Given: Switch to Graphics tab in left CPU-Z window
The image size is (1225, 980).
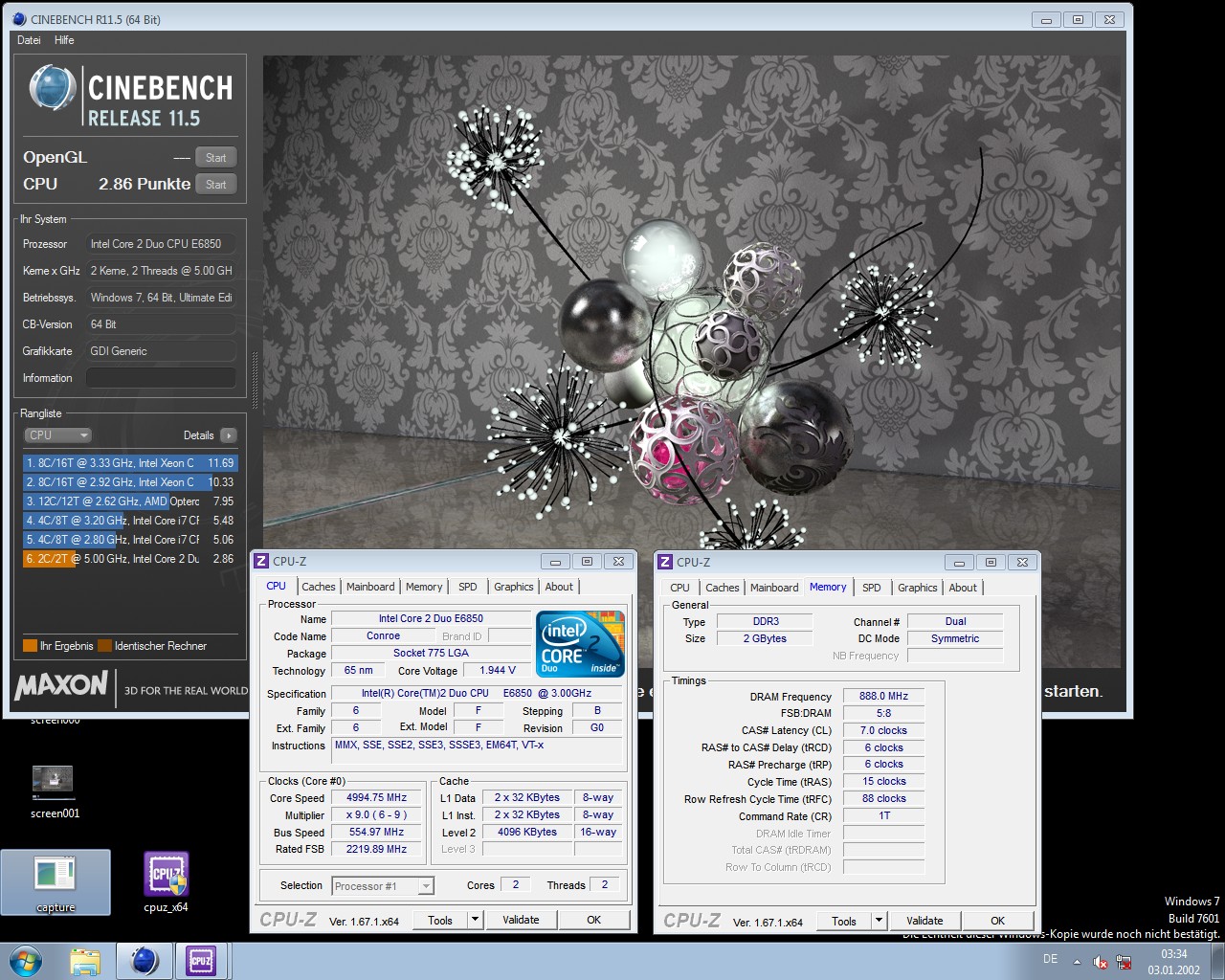Looking at the screenshot, I should coord(514,587).
